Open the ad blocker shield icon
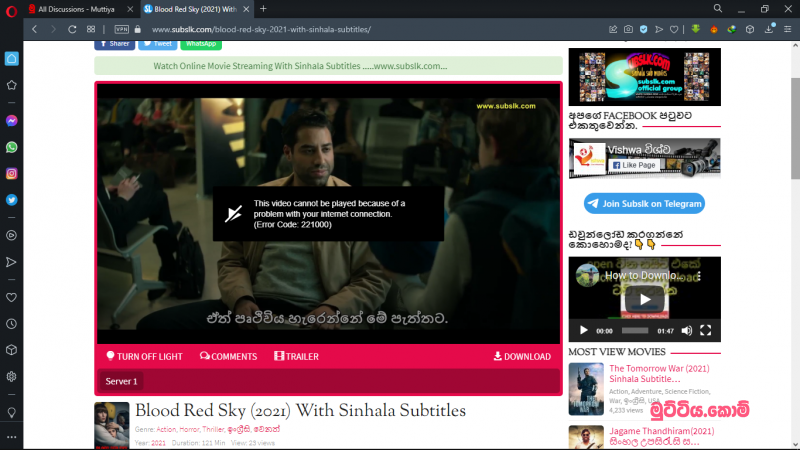 [643, 30]
